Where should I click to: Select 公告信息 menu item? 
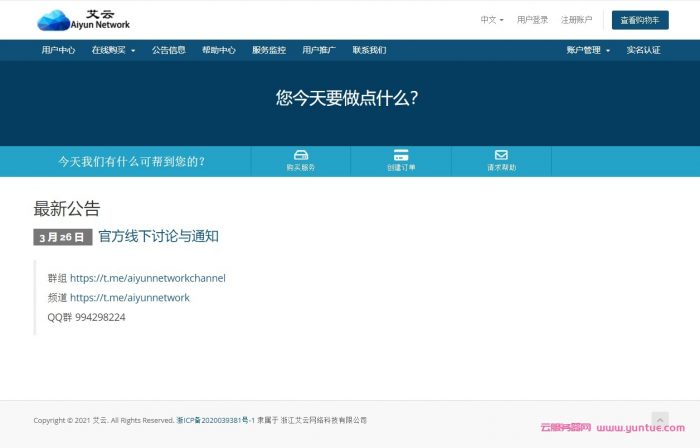(x=169, y=50)
